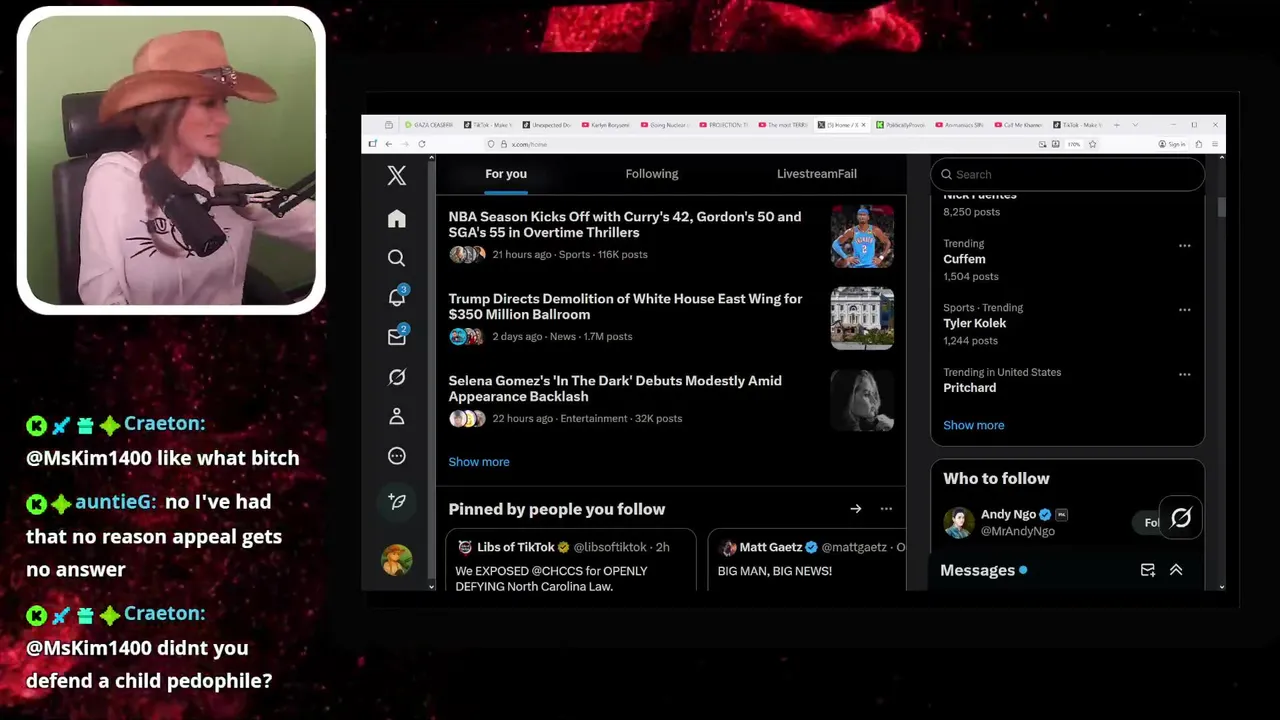Screen dimensions: 1280x720
Task: Open the Home icon in X sidebar
Action: 397,218
